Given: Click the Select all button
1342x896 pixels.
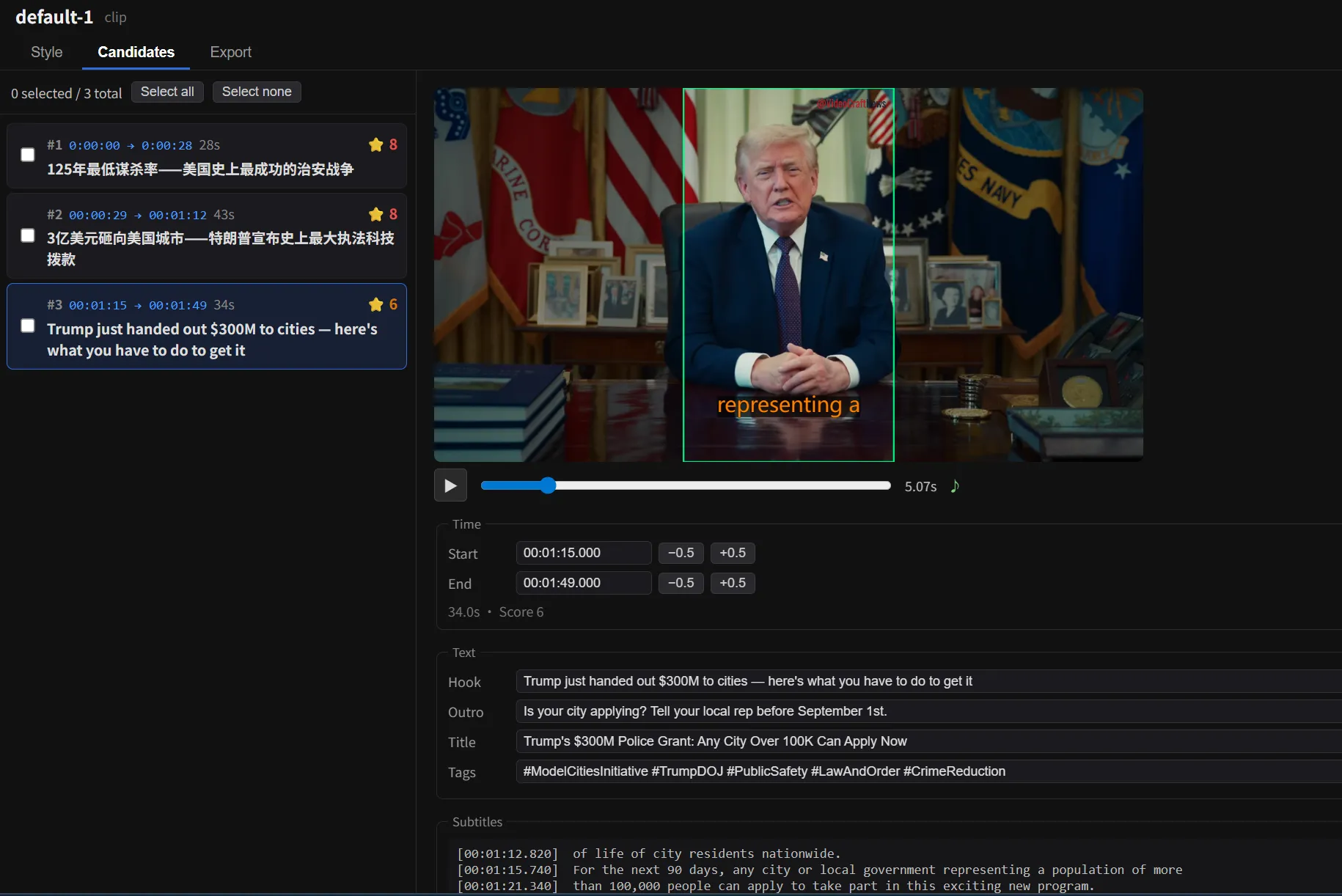Looking at the screenshot, I should (x=167, y=92).
